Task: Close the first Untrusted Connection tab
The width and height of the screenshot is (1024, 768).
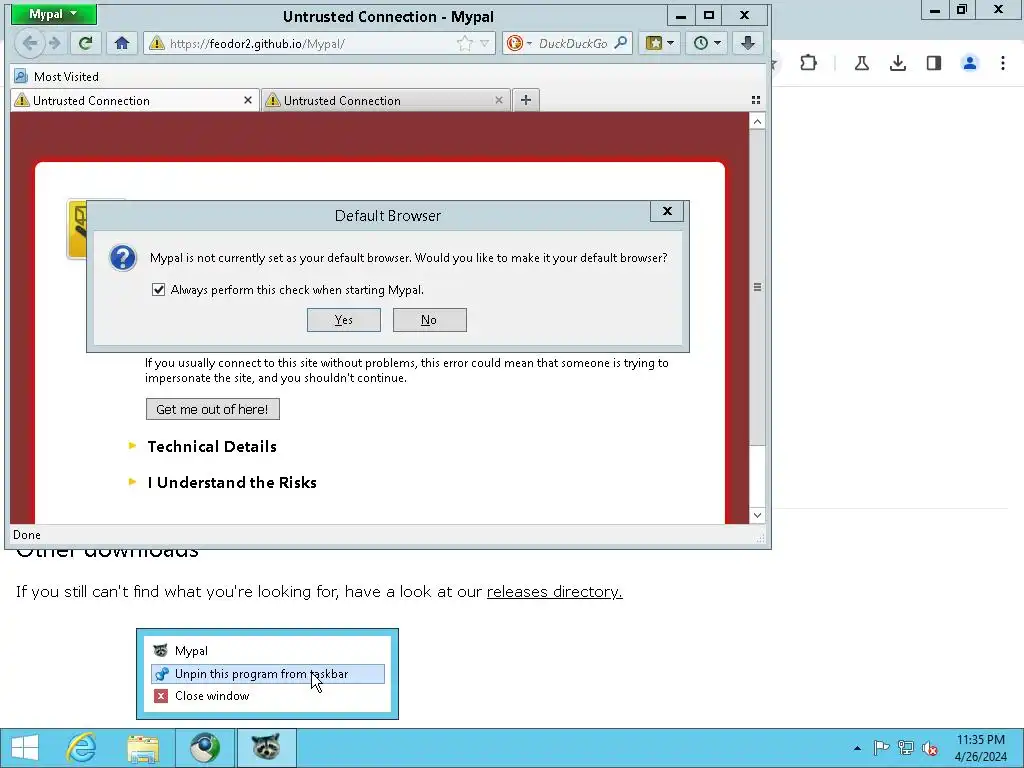Action: (x=248, y=100)
